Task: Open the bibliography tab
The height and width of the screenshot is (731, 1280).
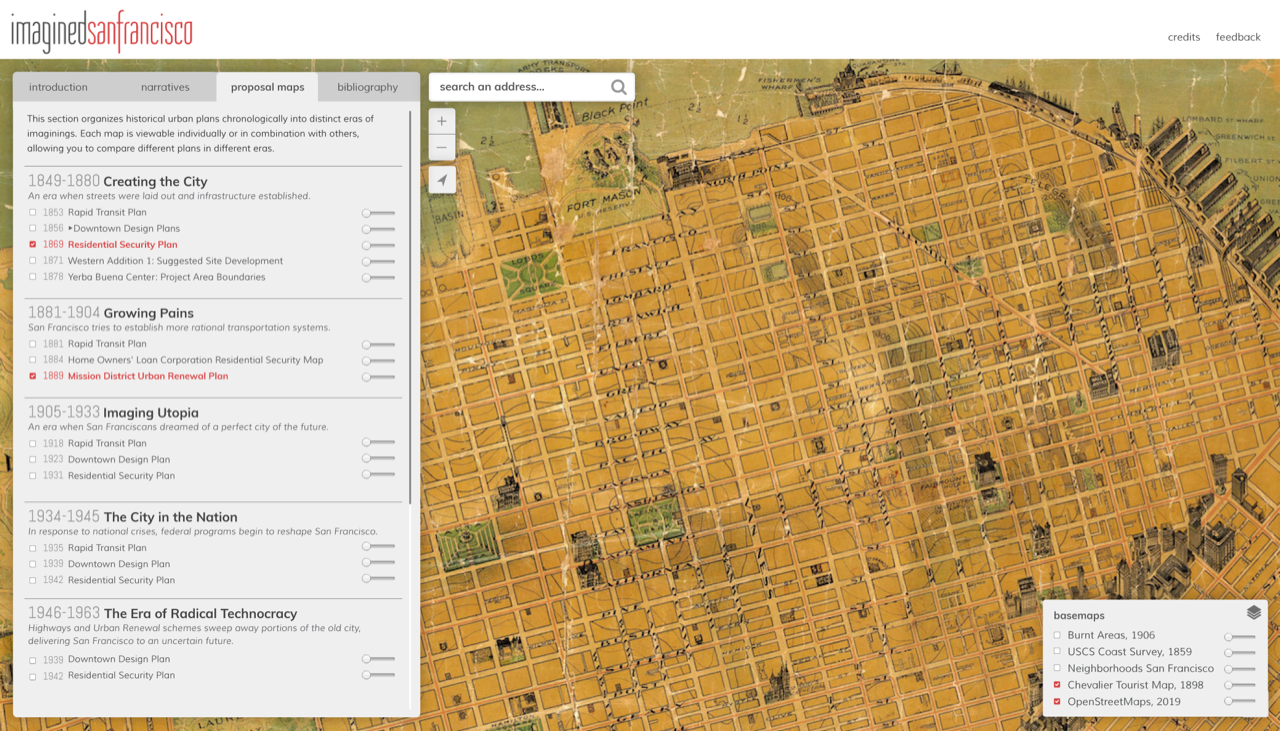Action: [x=367, y=87]
